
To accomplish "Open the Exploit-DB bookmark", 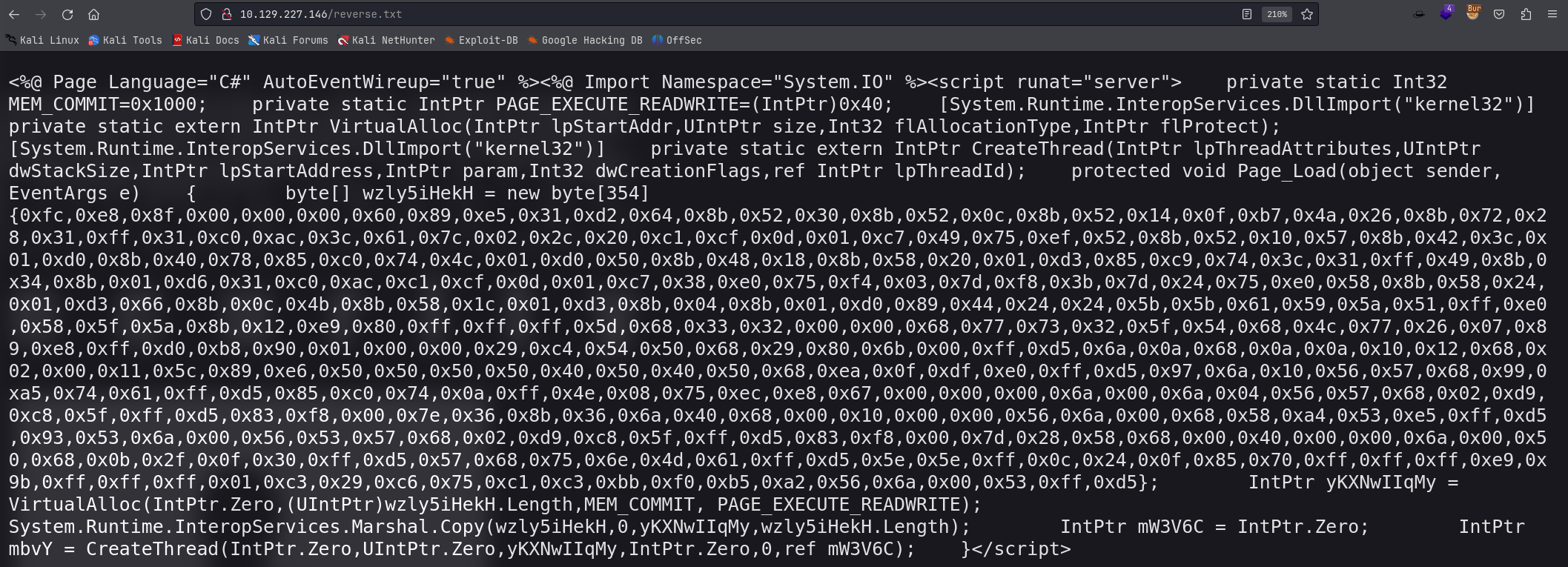I will [481, 40].
